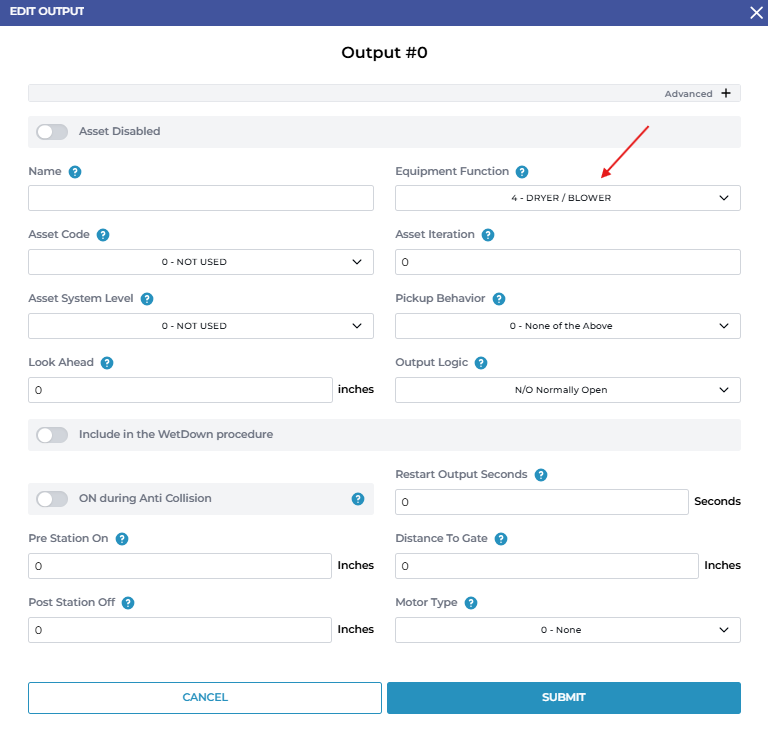Viewport: 768px width, 754px height.
Task: Open Equipment Function dropdown
Action: [x=567, y=198]
